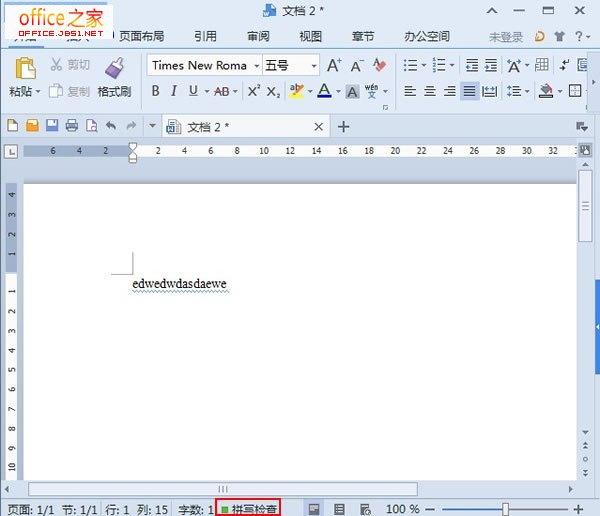Select the Format Painter brush
The image size is (600, 516).
pos(114,68)
